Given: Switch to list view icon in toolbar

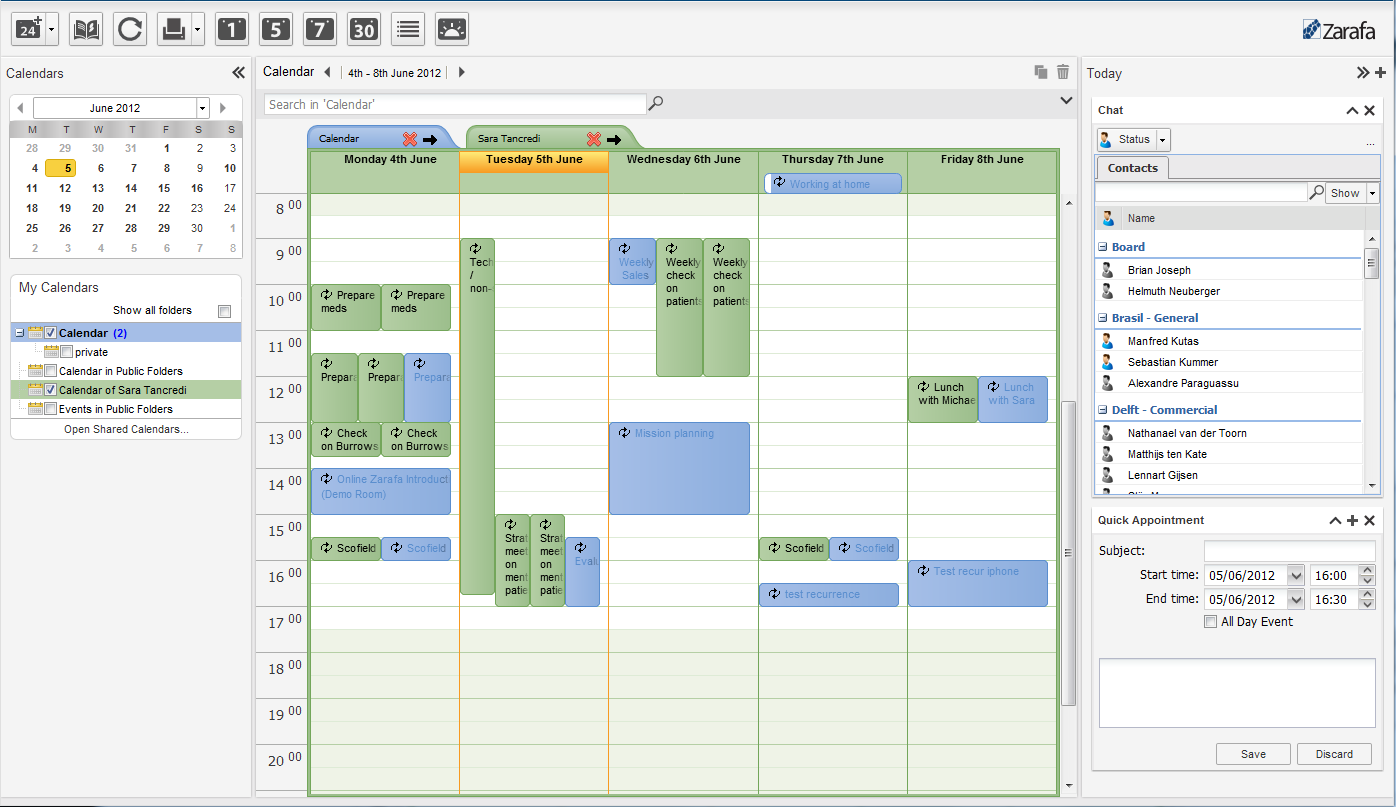Looking at the screenshot, I should coord(407,28).
